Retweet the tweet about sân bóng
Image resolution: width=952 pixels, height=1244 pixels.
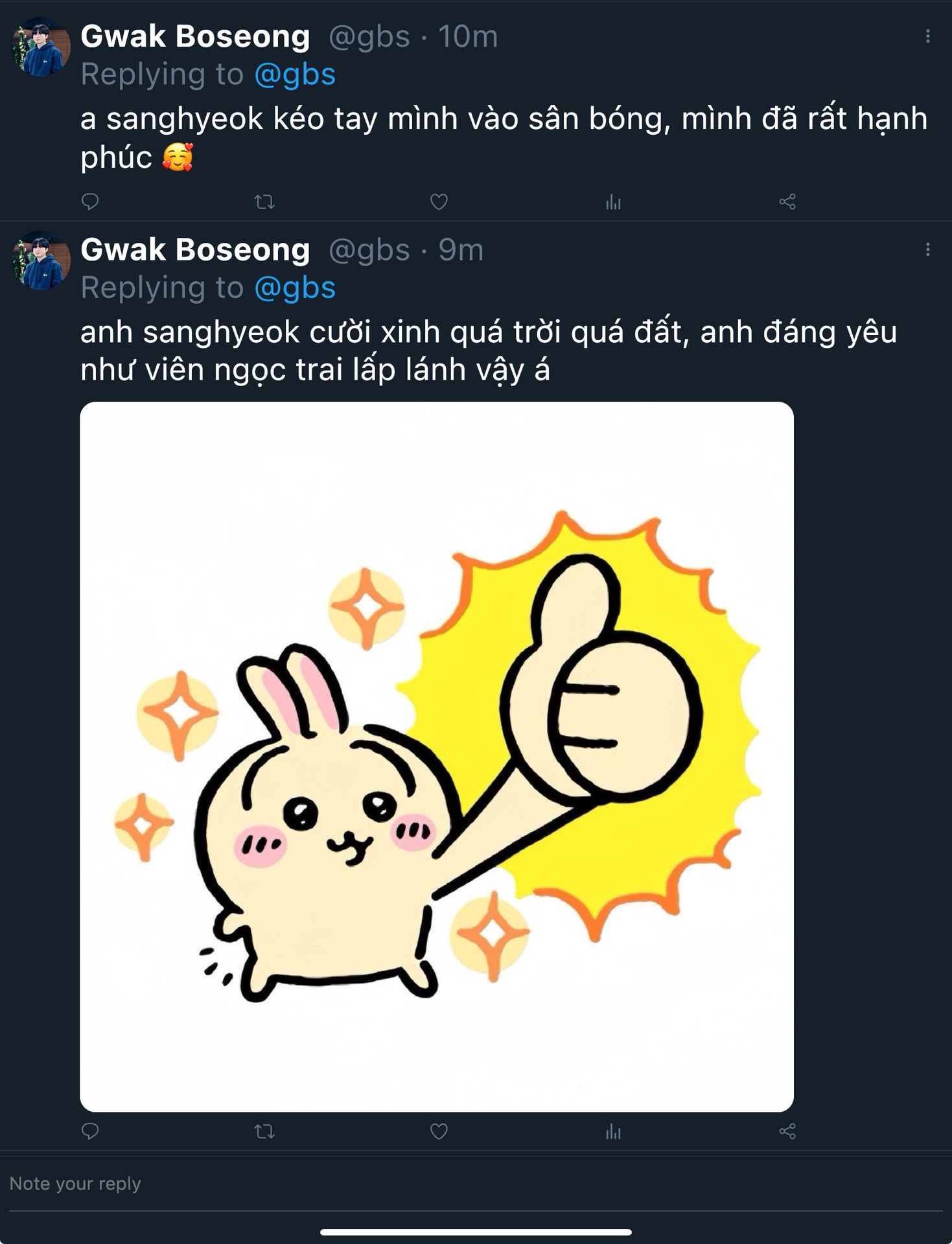[x=264, y=202]
